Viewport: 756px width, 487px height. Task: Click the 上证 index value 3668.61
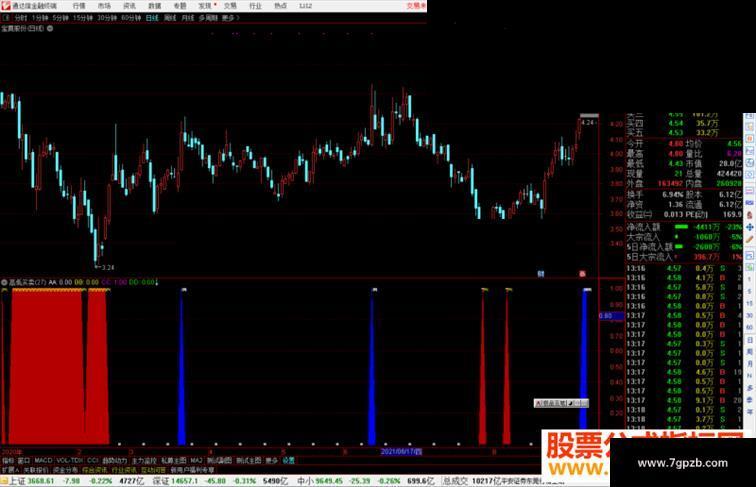pos(41,481)
